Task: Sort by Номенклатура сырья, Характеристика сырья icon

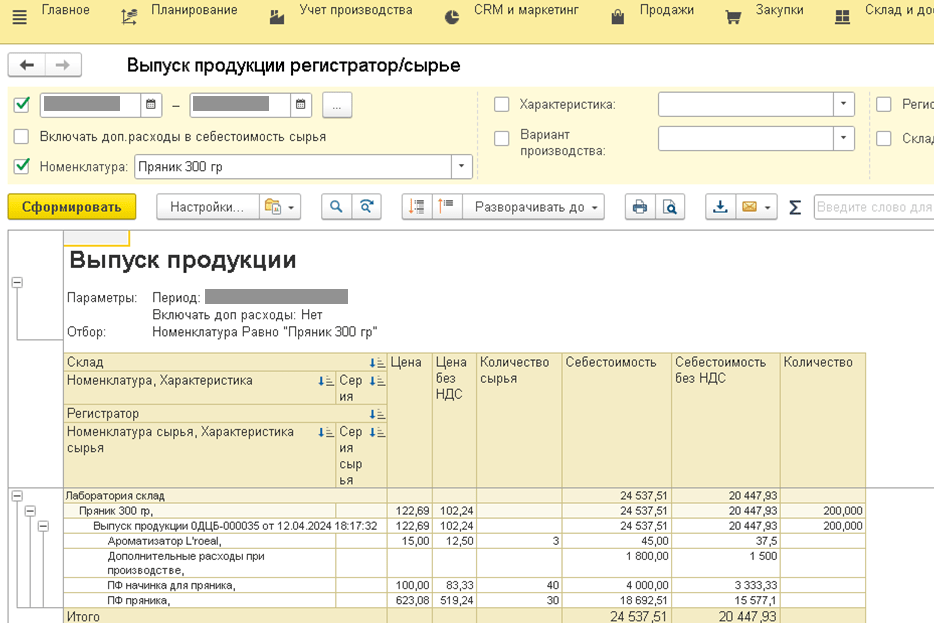Action: [x=326, y=432]
